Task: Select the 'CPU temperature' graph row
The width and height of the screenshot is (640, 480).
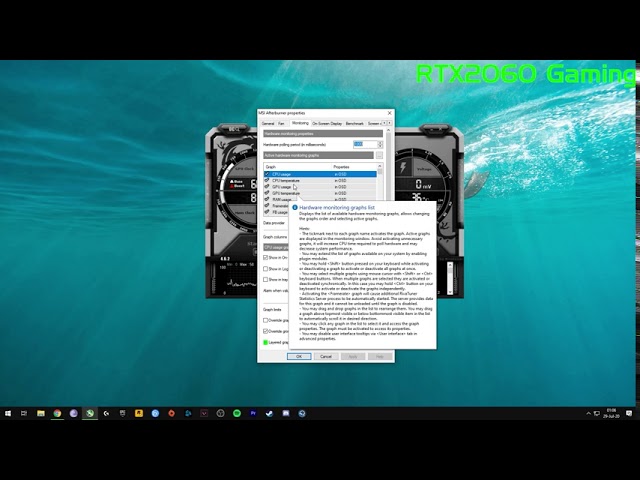Action: (x=320, y=180)
